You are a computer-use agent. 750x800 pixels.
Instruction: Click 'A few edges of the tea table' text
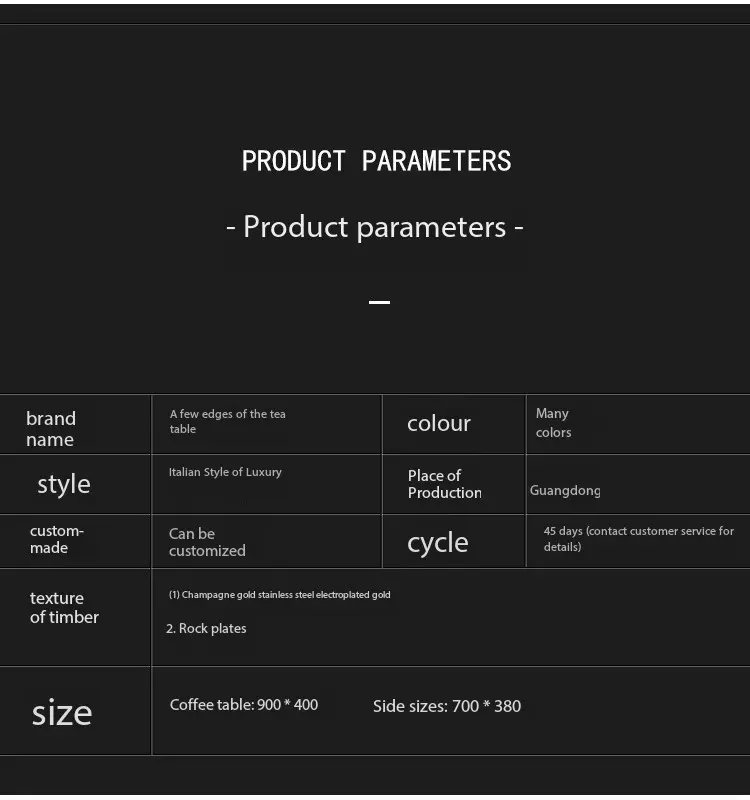coord(228,421)
